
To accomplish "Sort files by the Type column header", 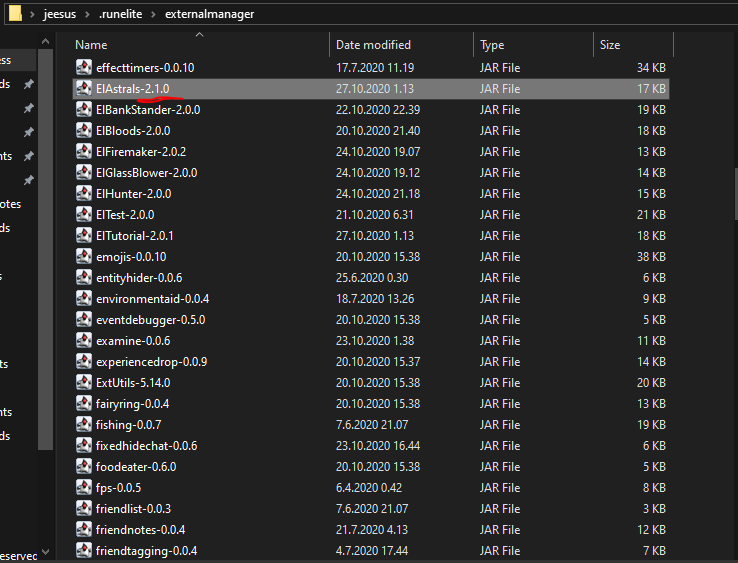I will coord(492,45).
